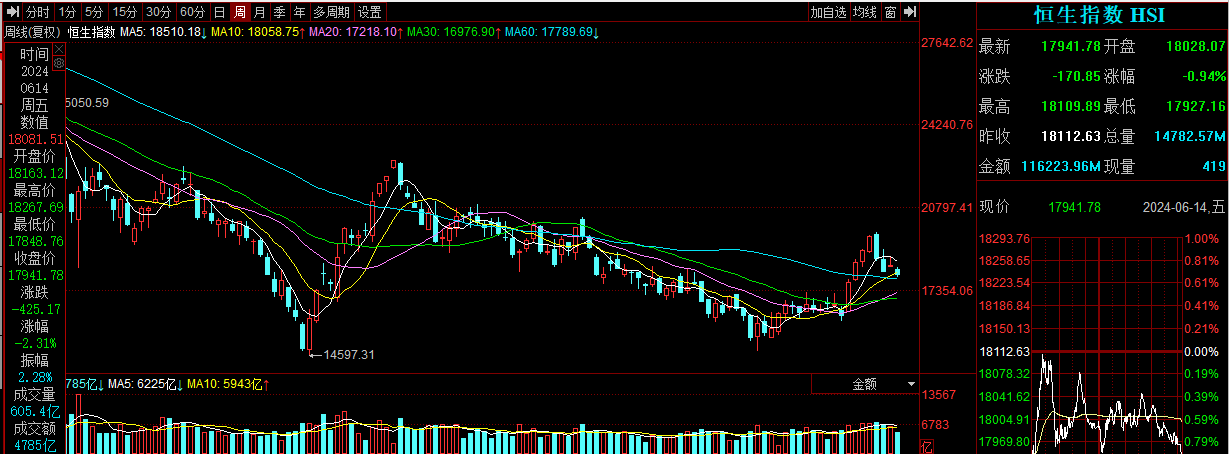Click 最低 value 17927.16

coord(1195,107)
